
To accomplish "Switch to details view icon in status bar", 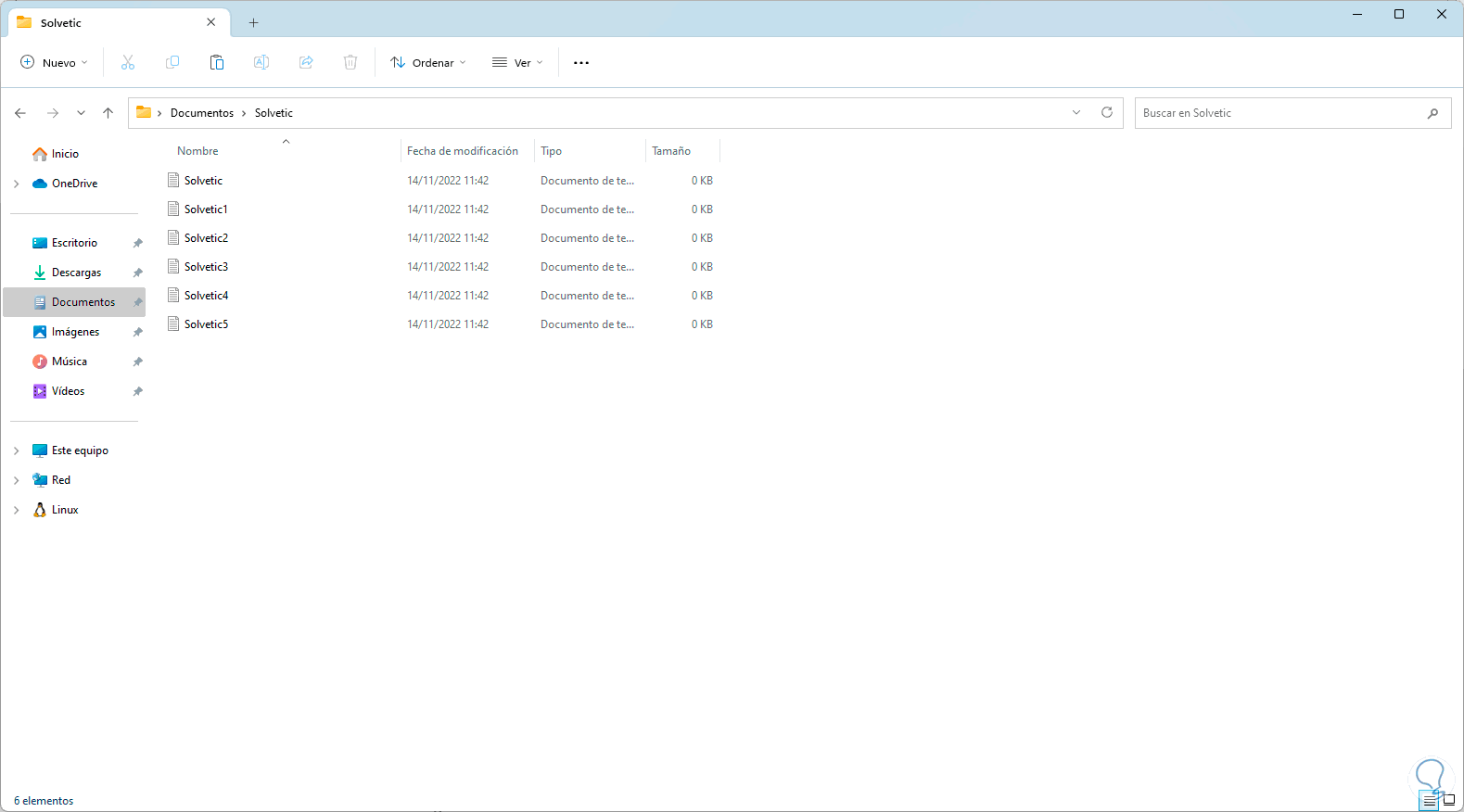I will [x=1429, y=801].
